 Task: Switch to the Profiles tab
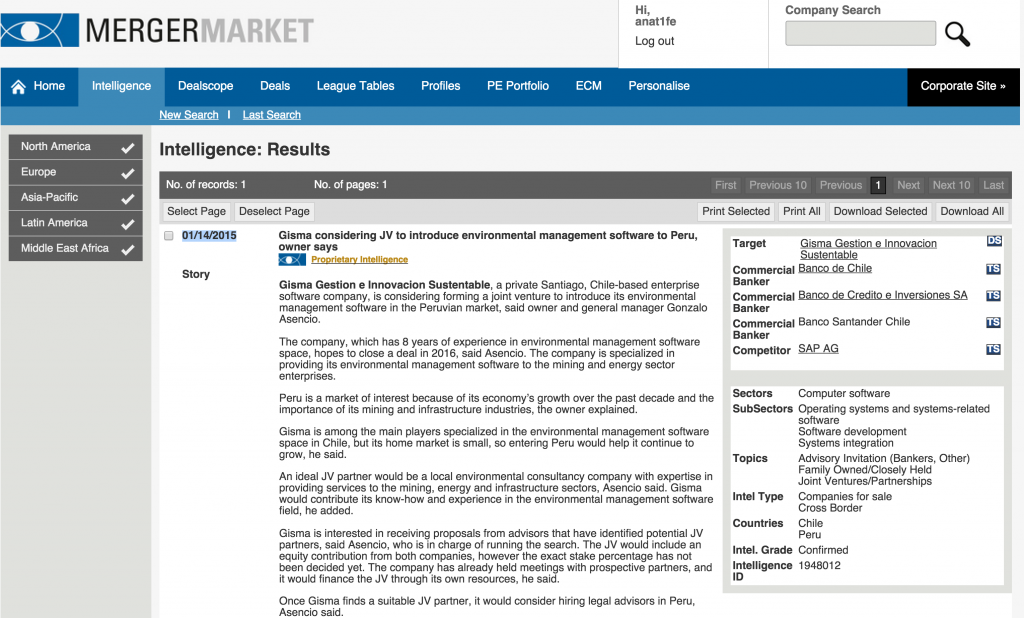coord(441,86)
